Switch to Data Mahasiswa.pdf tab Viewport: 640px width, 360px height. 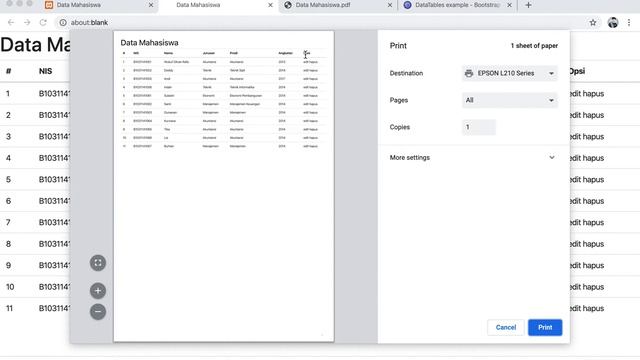pos(337,5)
